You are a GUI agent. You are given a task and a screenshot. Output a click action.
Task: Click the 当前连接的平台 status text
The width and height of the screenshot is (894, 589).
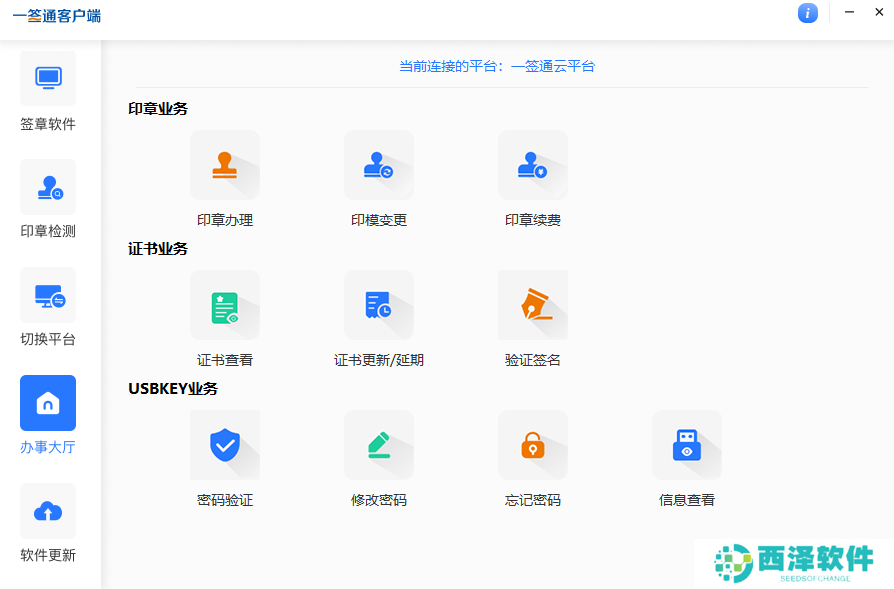tap(497, 66)
